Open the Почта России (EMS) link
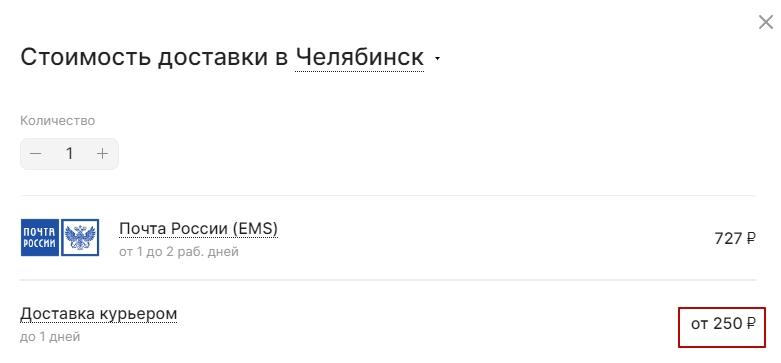This screenshot has width=781, height=363. (x=198, y=229)
